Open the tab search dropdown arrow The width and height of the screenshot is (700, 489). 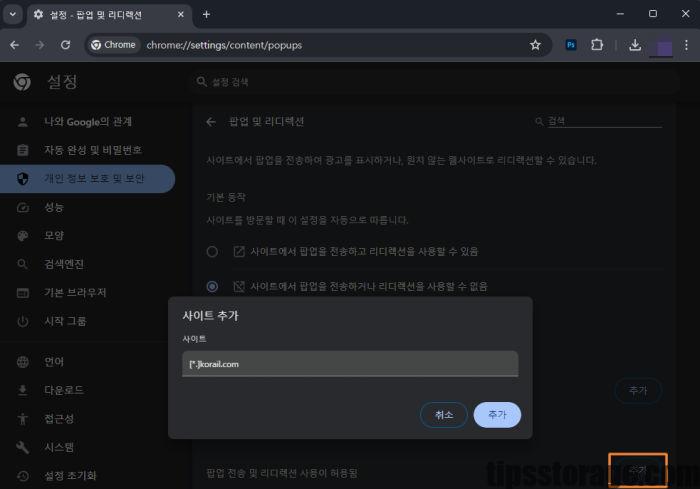click(12, 14)
